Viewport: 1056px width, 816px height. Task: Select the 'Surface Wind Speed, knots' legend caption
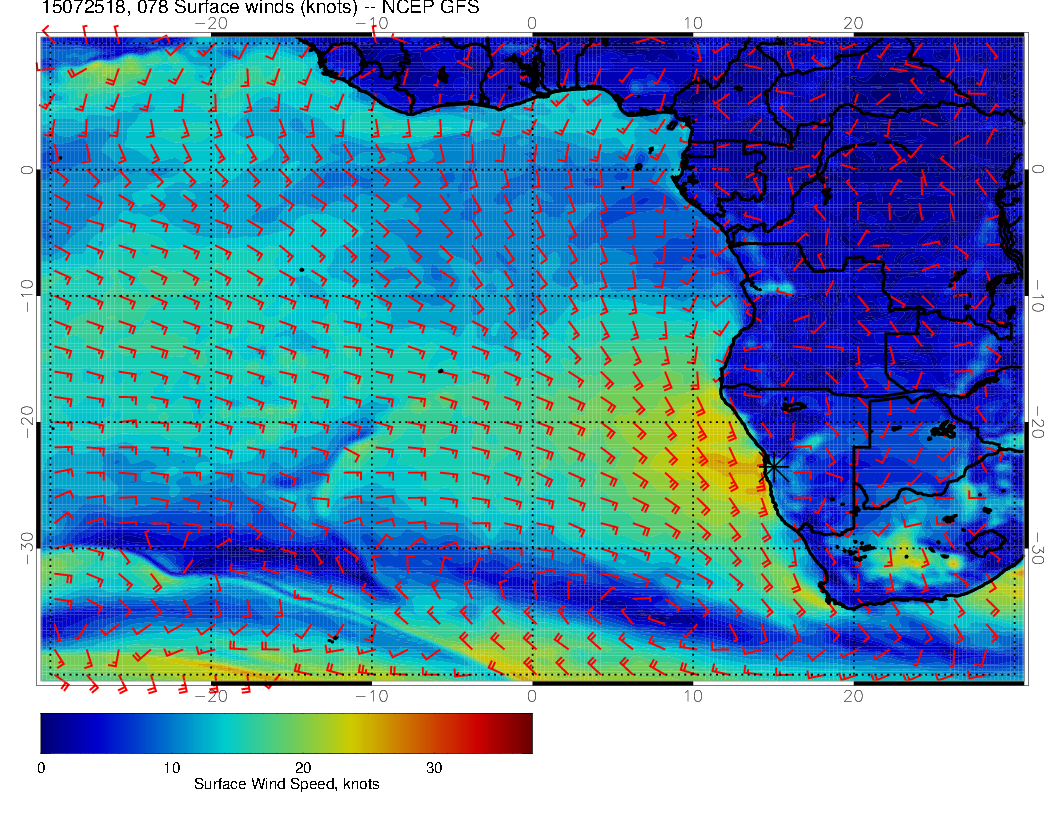point(286,784)
